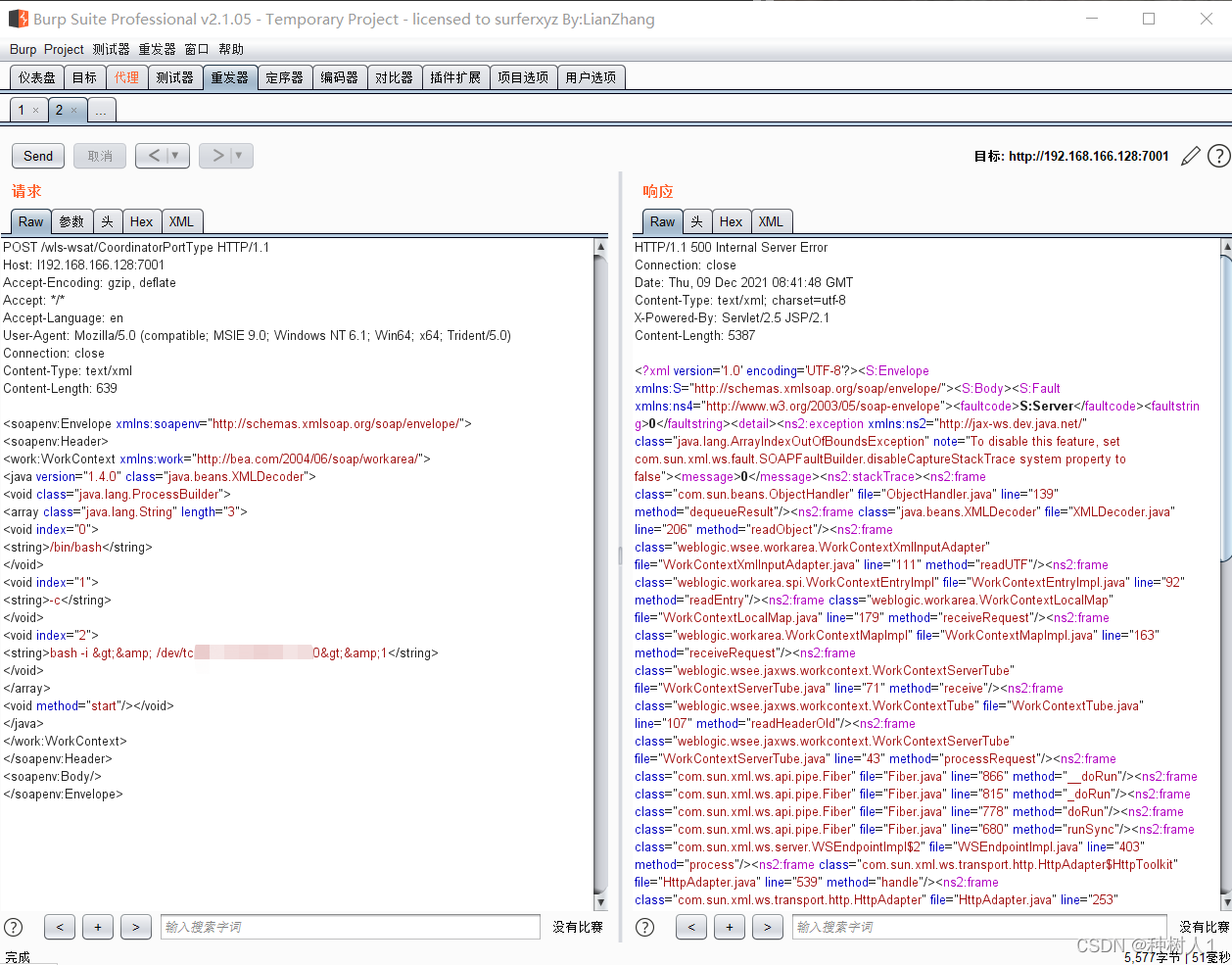This screenshot has width=1232, height=965.
Task: Select request 头 headers tab
Action: coord(108,221)
